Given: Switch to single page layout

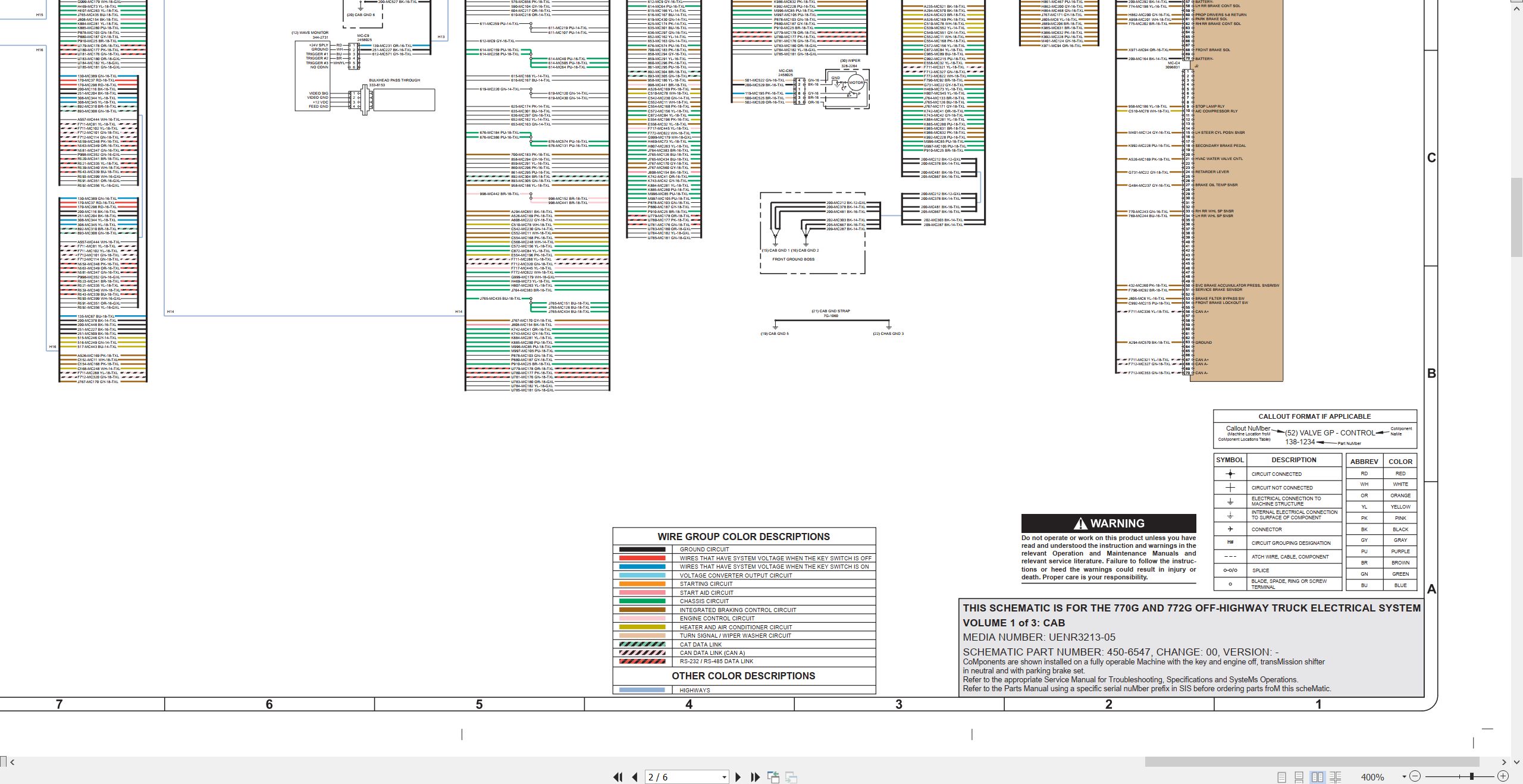Looking at the screenshot, I should click(1282, 777).
